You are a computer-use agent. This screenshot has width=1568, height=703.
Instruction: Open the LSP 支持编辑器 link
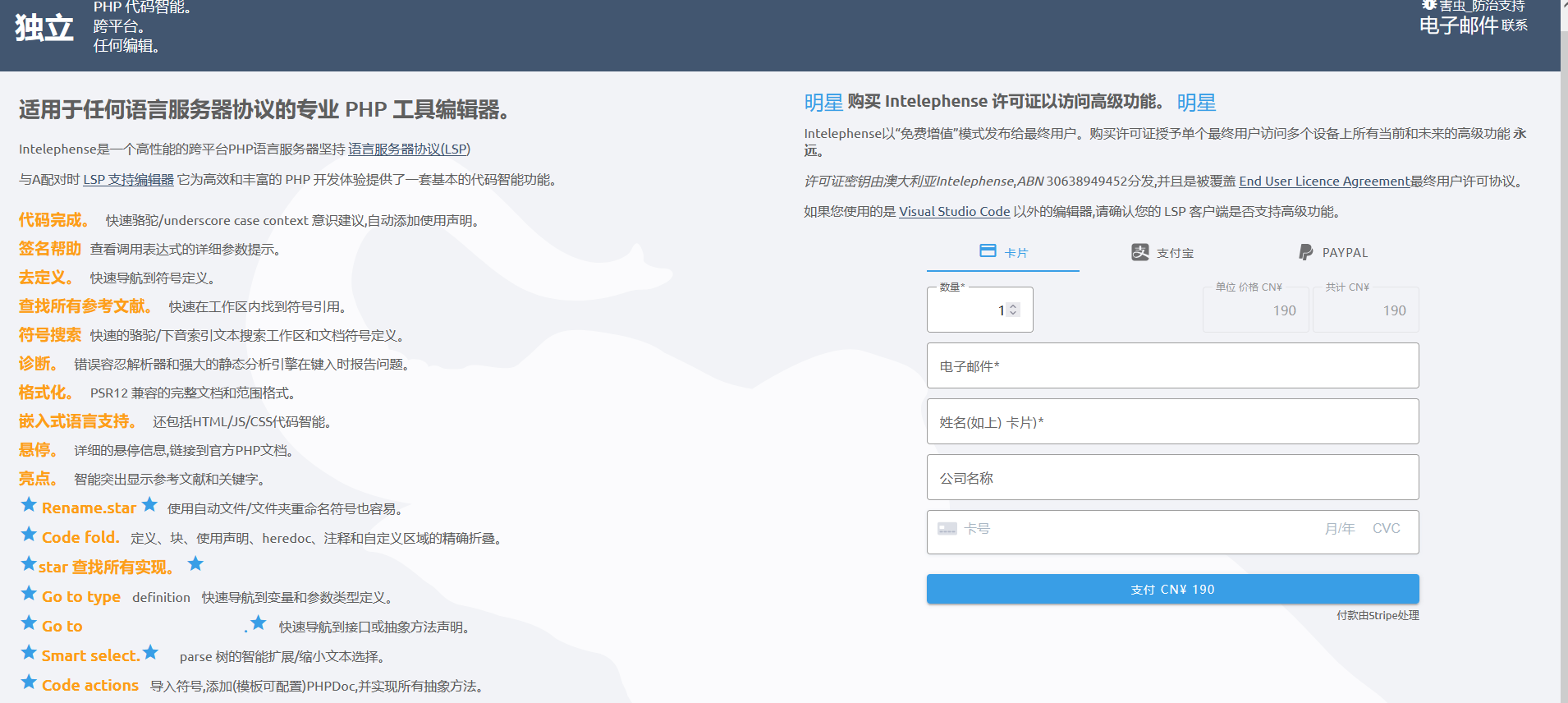(128, 180)
